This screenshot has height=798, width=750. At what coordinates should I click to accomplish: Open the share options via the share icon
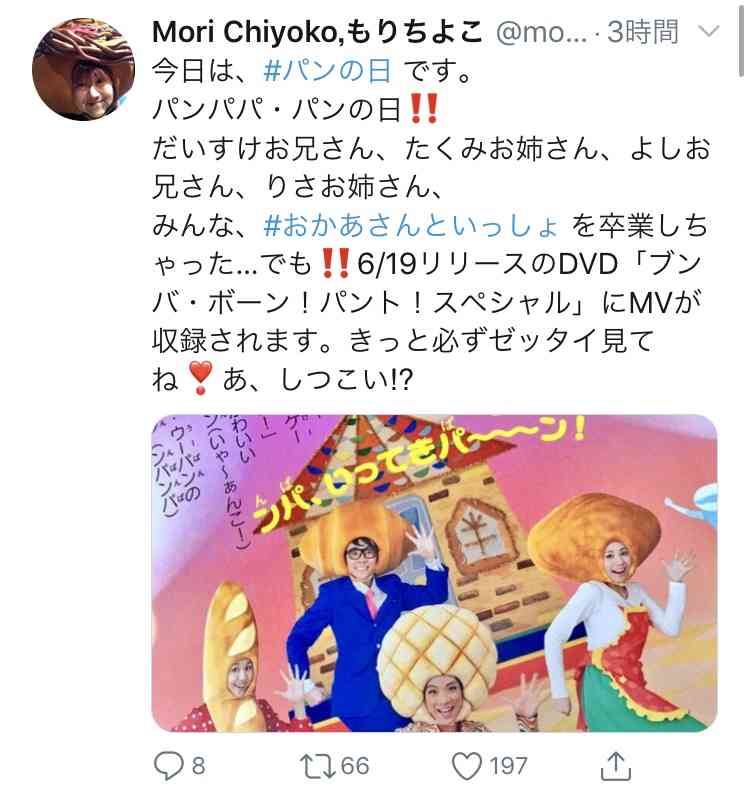[616, 766]
